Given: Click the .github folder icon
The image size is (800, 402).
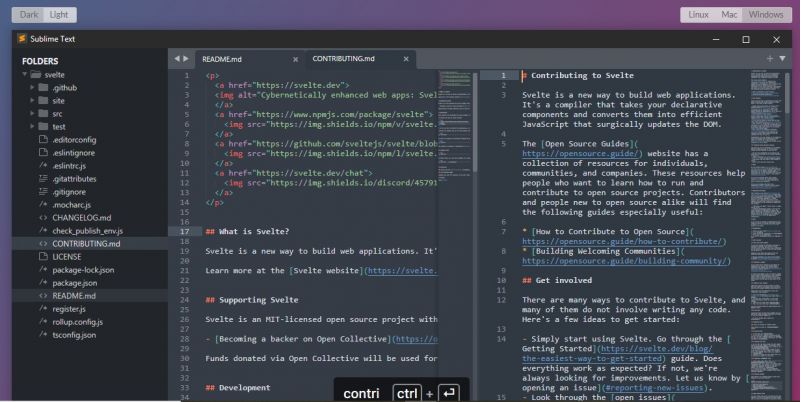Looking at the screenshot, I should [x=43, y=87].
